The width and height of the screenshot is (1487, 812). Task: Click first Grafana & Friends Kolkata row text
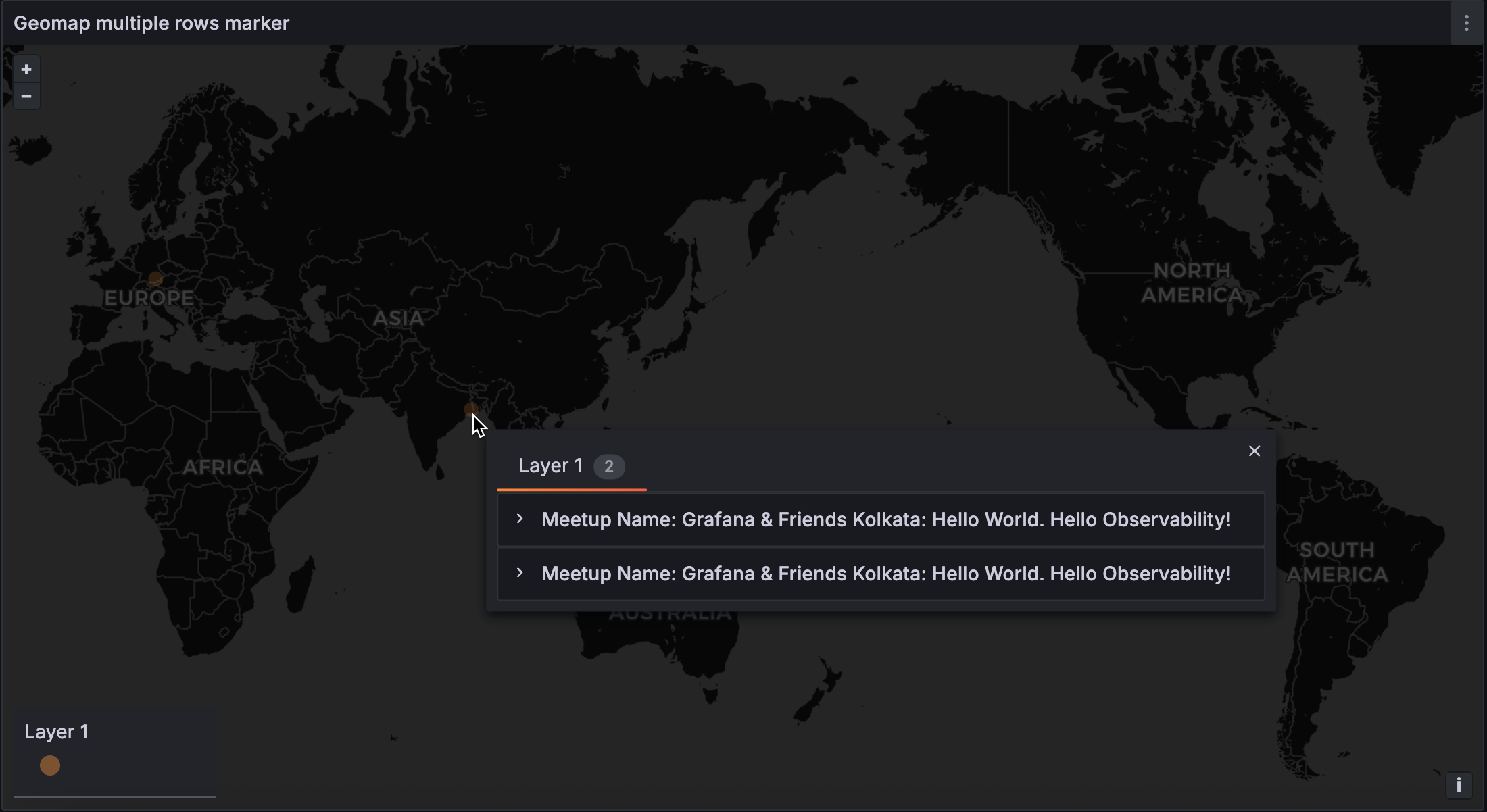885,519
